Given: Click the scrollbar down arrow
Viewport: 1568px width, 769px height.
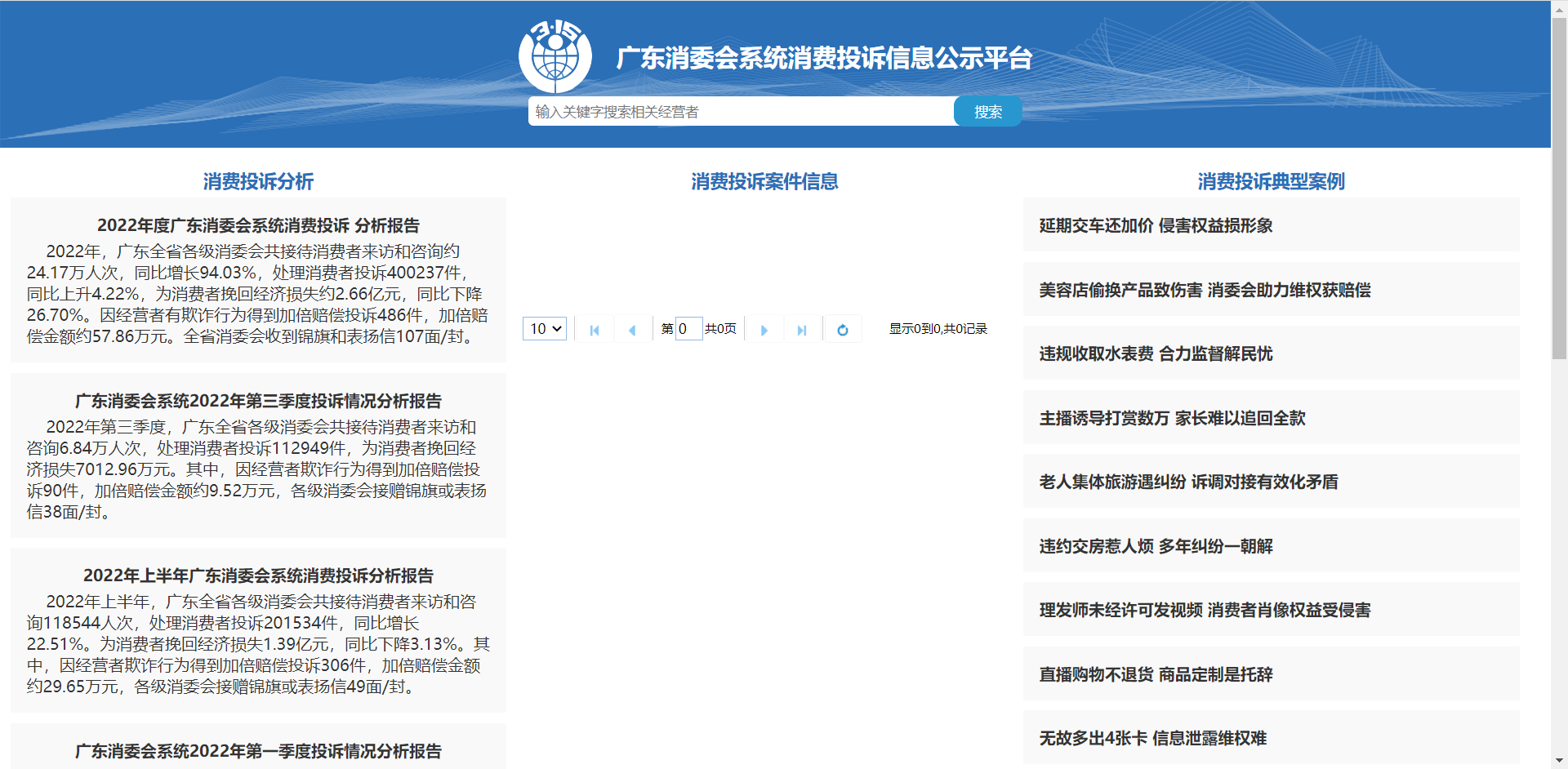Looking at the screenshot, I should [x=1559, y=761].
